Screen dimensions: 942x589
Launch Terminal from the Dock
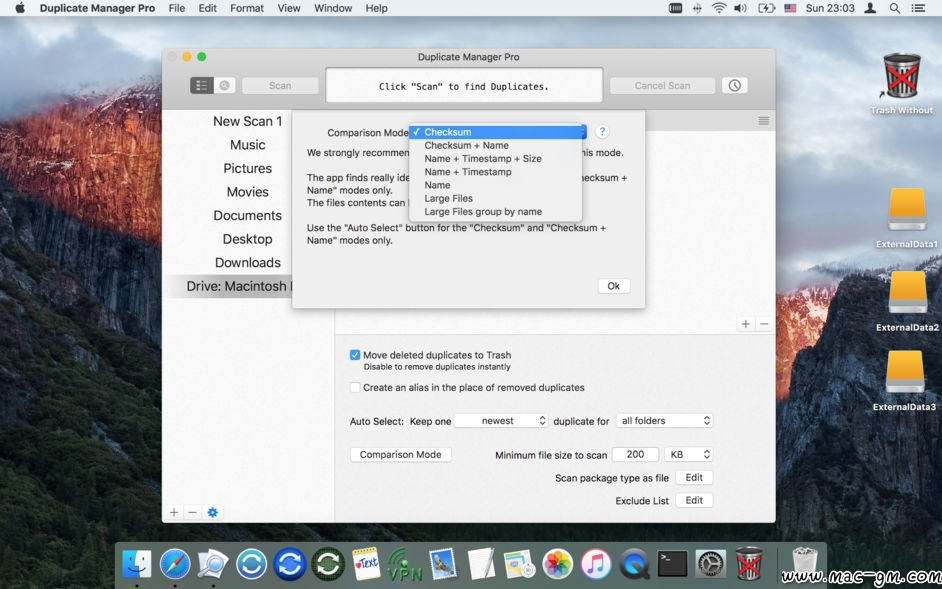tap(672, 565)
